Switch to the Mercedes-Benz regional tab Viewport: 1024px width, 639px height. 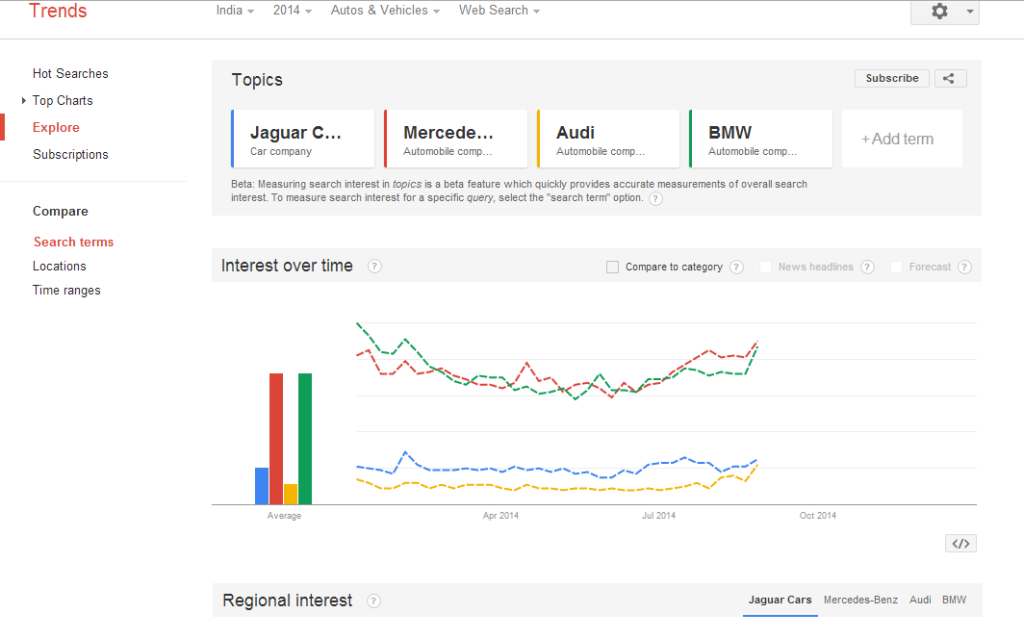[x=860, y=600]
